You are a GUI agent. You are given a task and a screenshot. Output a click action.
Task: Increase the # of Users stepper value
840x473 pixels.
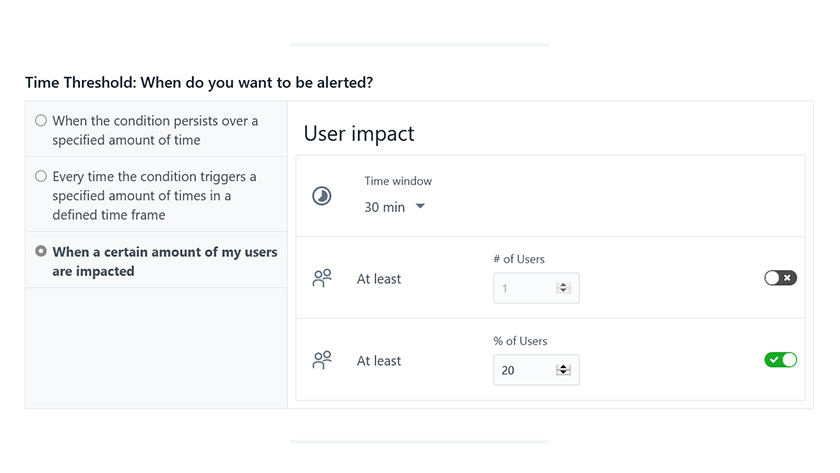pos(563,285)
